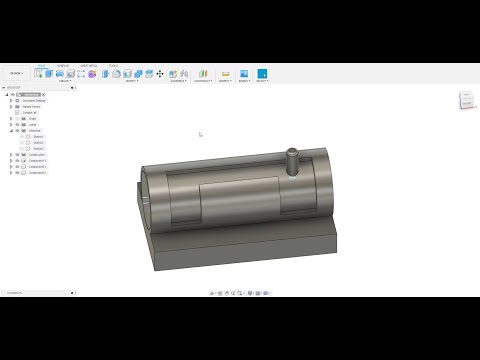
Task: Click the New Component icon in Assemble
Action: coord(173,74)
